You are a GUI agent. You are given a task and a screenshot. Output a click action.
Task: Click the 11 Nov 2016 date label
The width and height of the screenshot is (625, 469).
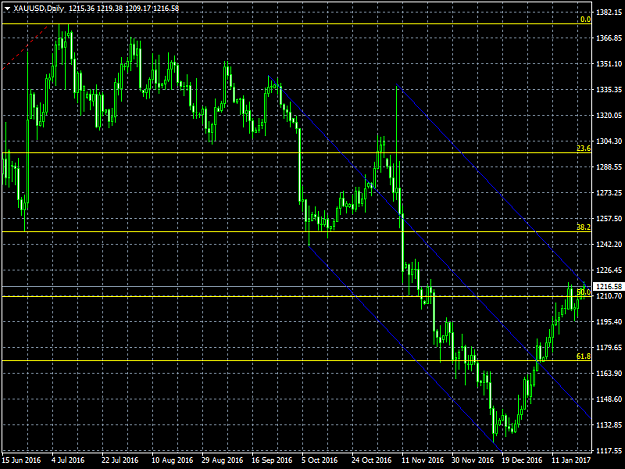pos(423,460)
